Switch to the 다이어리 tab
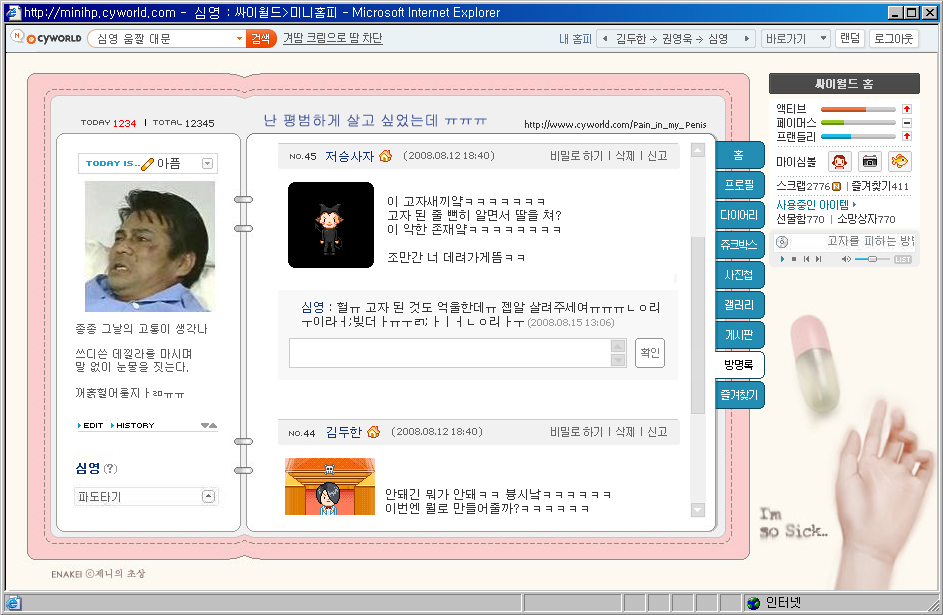 [738, 215]
